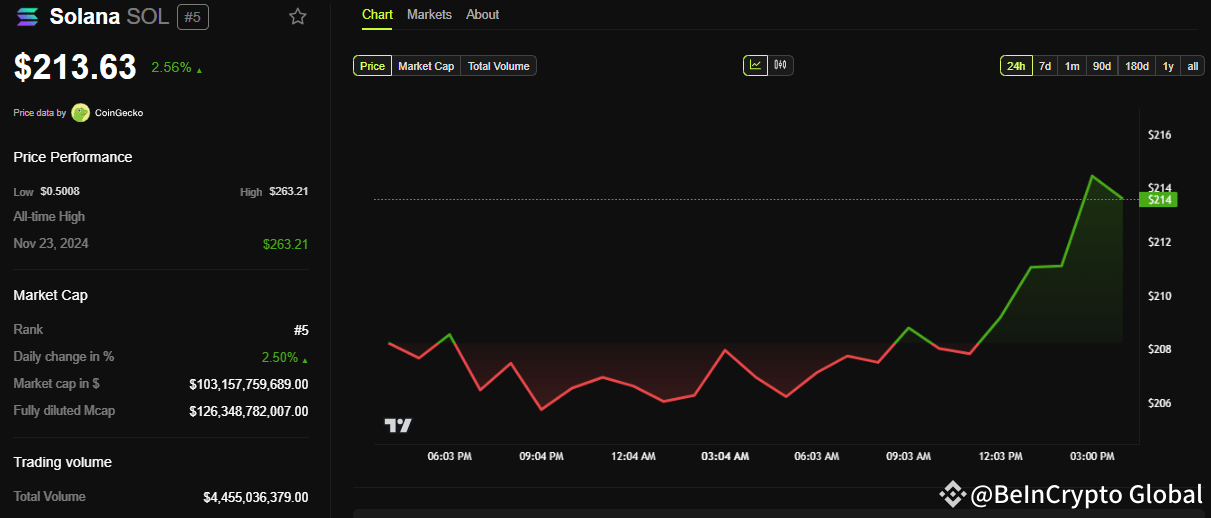Click the green $214 price label

pyautogui.click(x=1158, y=200)
